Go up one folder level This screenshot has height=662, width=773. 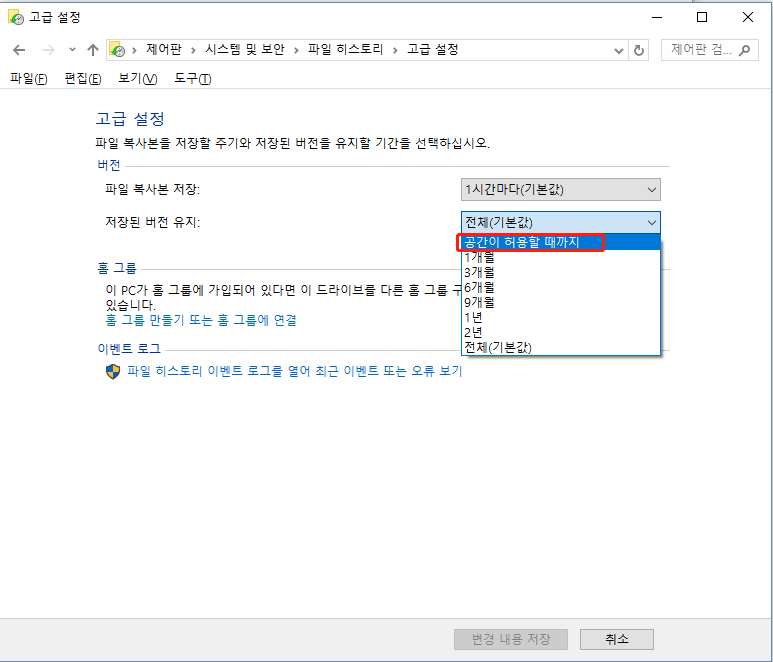(x=93, y=49)
